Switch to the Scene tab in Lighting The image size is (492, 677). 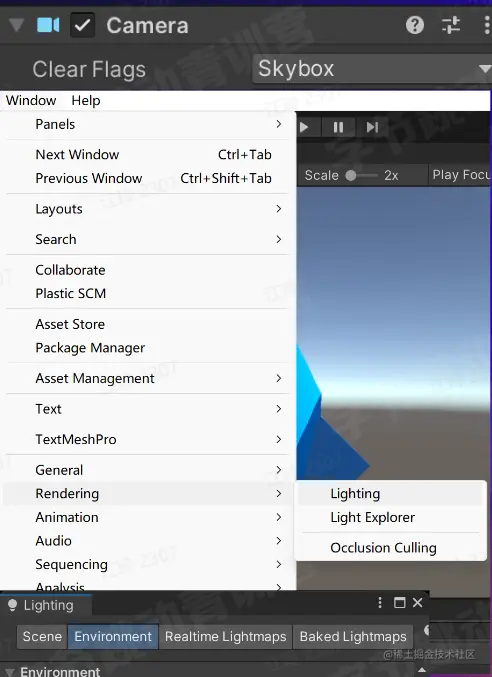pyautogui.click(x=42, y=636)
